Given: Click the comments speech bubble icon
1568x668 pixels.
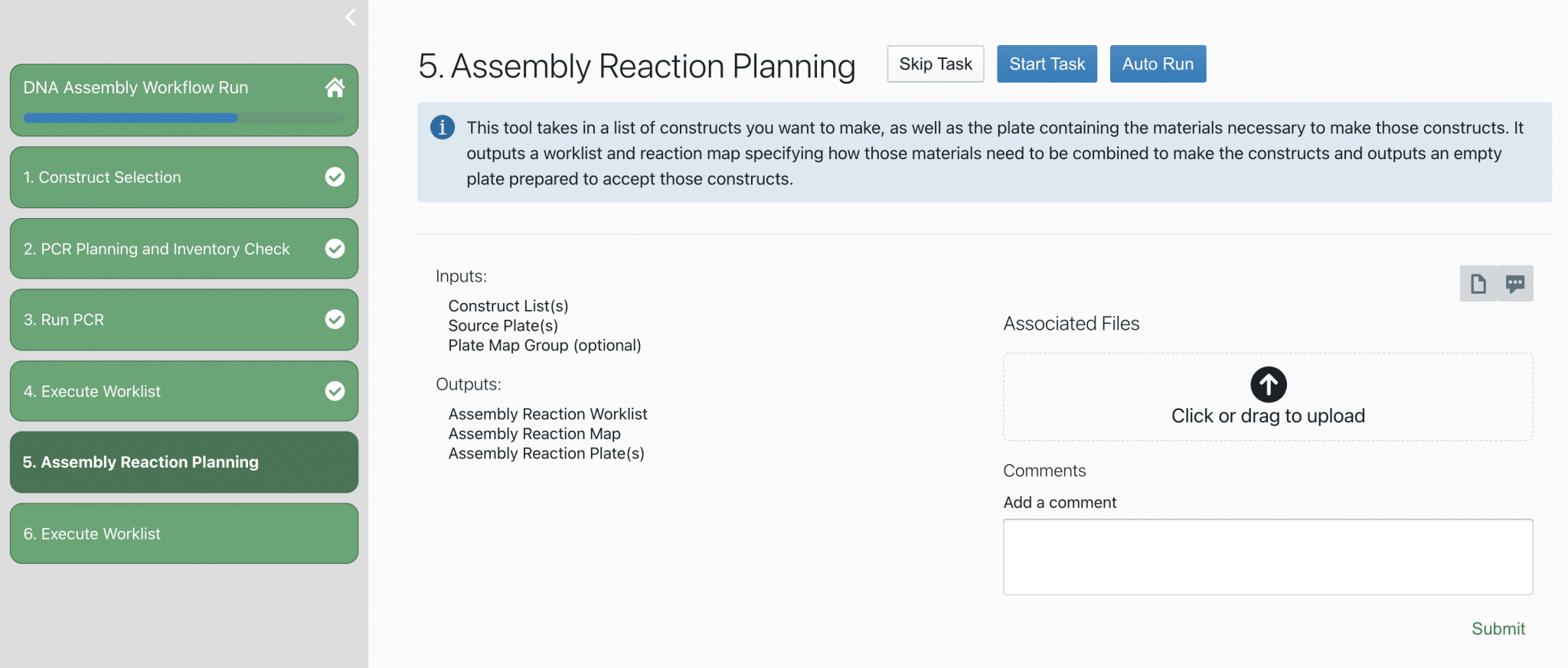Looking at the screenshot, I should [1515, 284].
